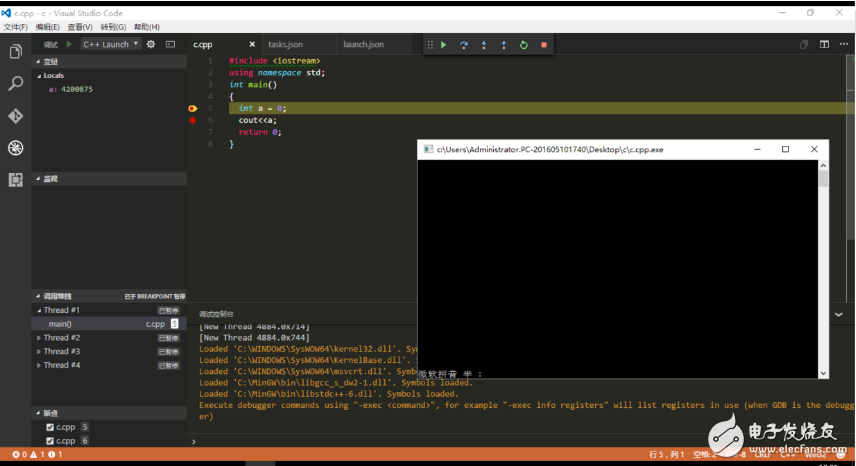Click 'return 0;' code on line 7
The height and width of the screenshot is (466, 856).
click(x=260, y=132)
